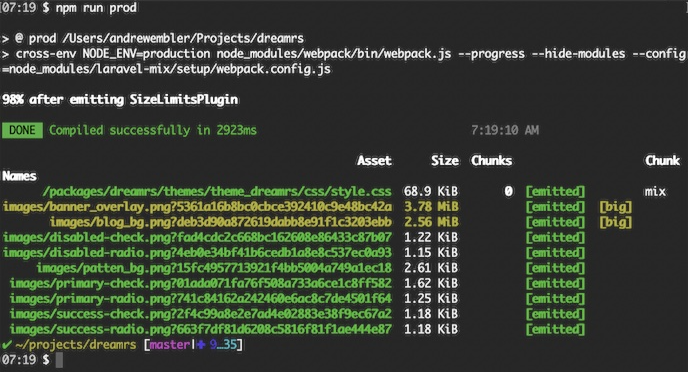The width and height of the screenshot is (688, 372).
Task: Click the images/disabled-check.png asset row
Action: coord(197,237)
